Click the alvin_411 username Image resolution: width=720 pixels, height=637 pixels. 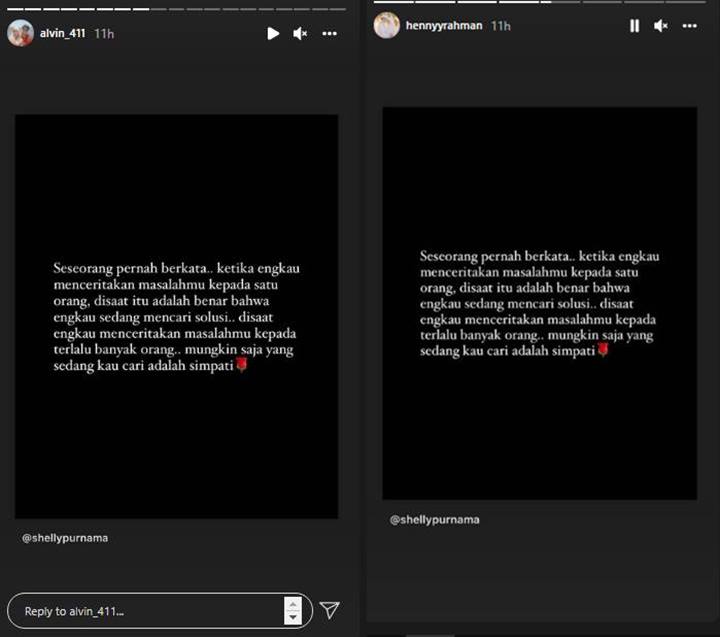click(62, 34)
